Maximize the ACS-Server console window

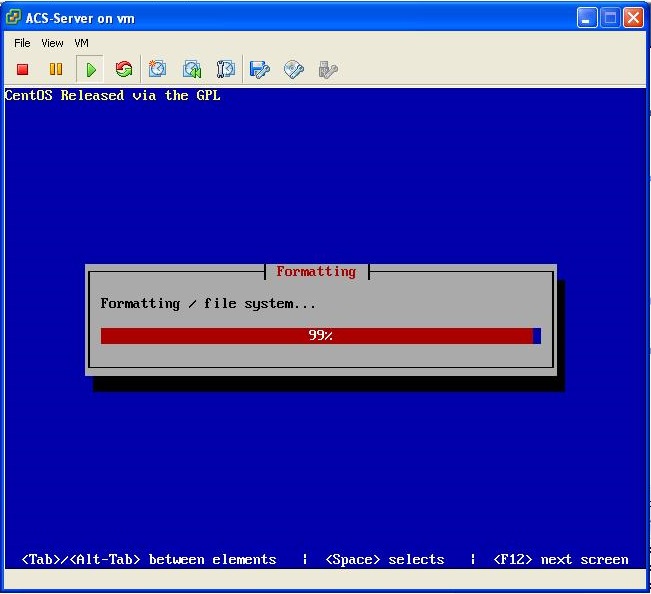point(610,18)
